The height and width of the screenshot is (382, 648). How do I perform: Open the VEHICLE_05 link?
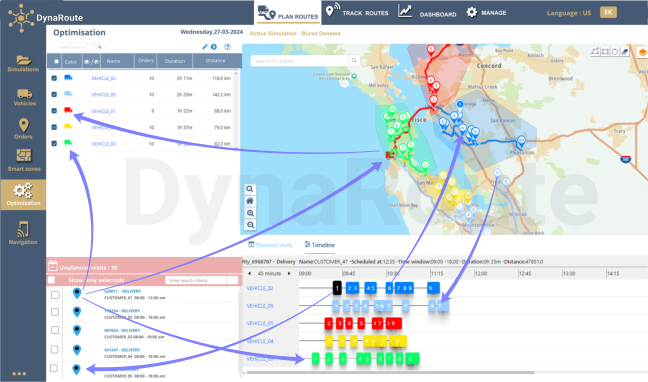103,95
